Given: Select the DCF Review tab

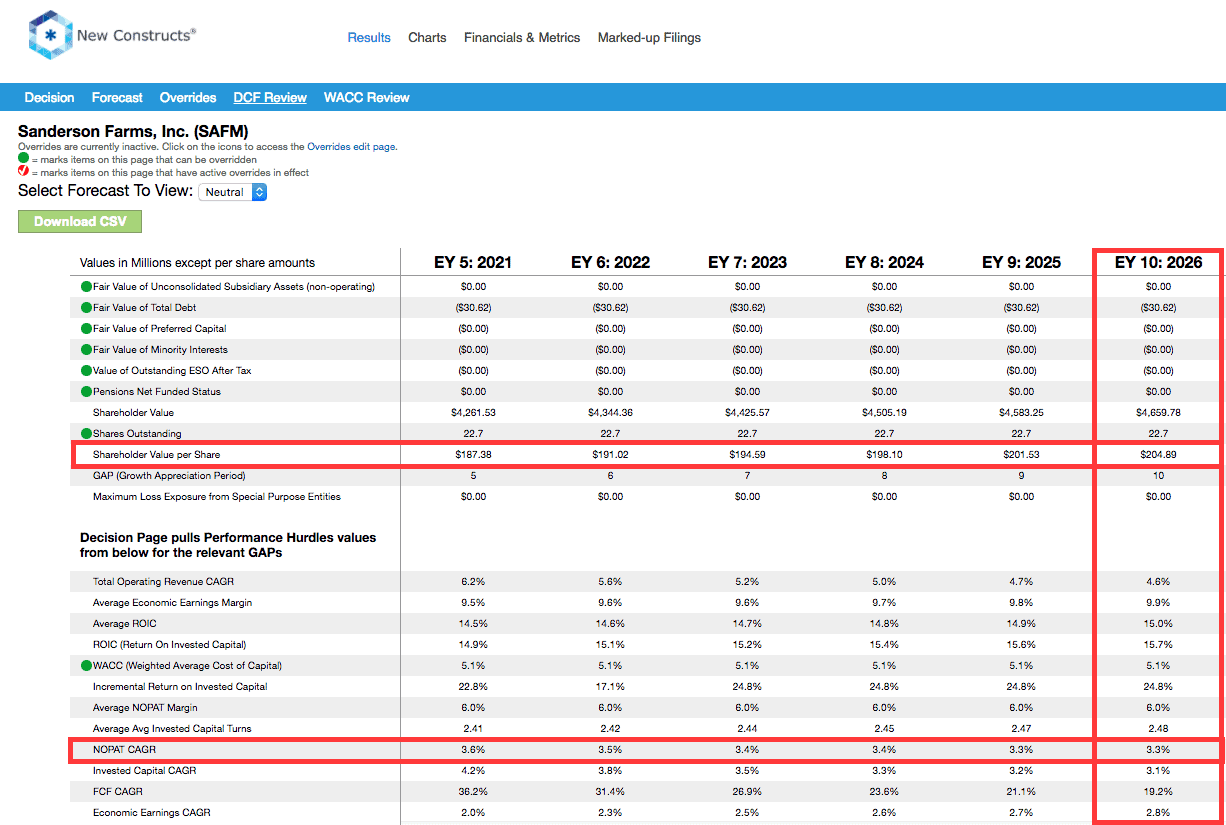Looking at the screenshot, I should [x=270, y=98].
